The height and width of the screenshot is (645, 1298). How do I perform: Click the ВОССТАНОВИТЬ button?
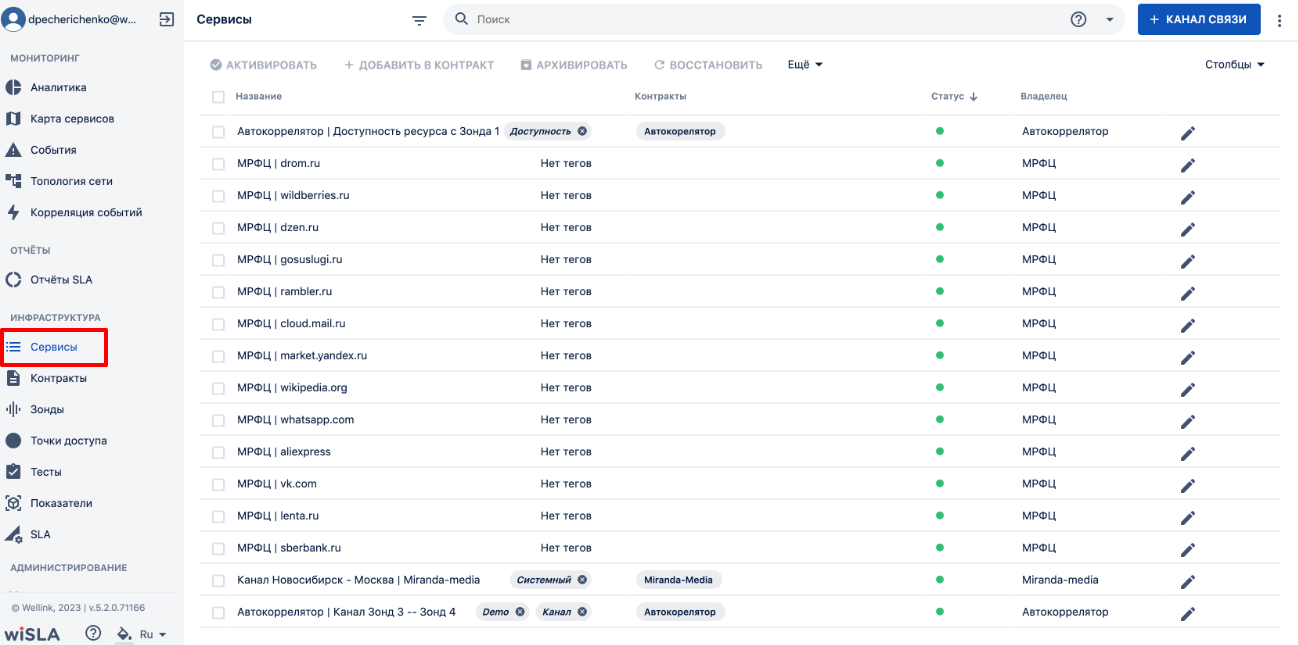tap(708, 65)
